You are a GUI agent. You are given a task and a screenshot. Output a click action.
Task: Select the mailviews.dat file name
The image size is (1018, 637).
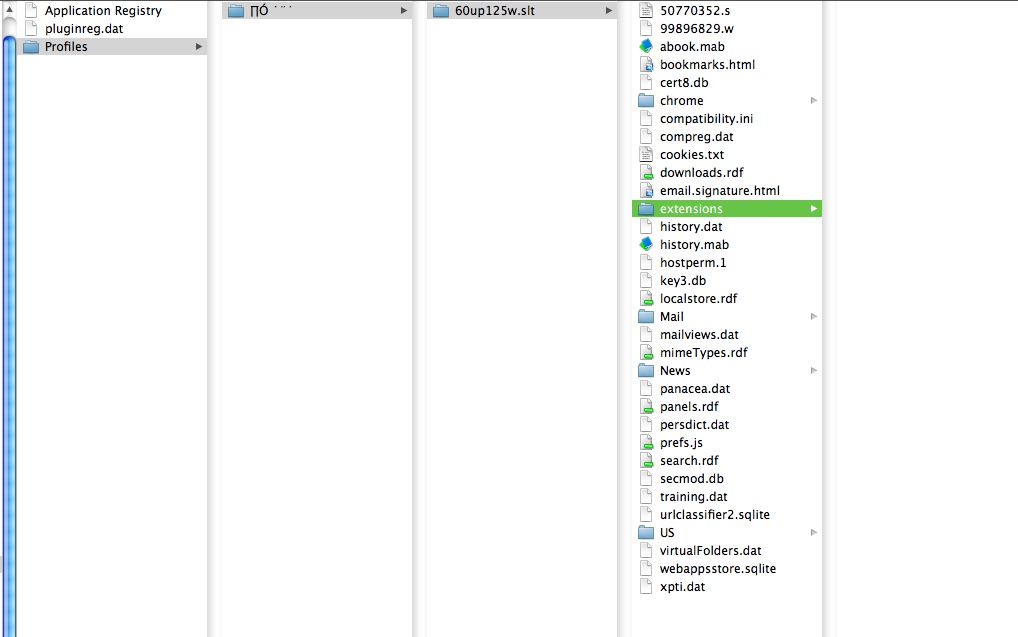[x=699, y=334]
